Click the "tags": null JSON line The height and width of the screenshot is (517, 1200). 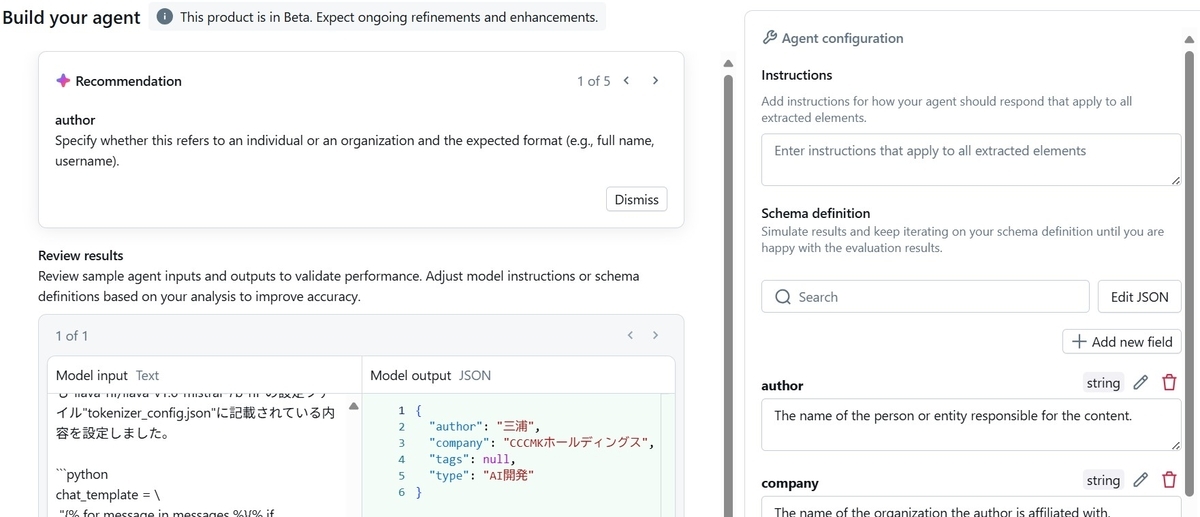[x=473, y=460]
